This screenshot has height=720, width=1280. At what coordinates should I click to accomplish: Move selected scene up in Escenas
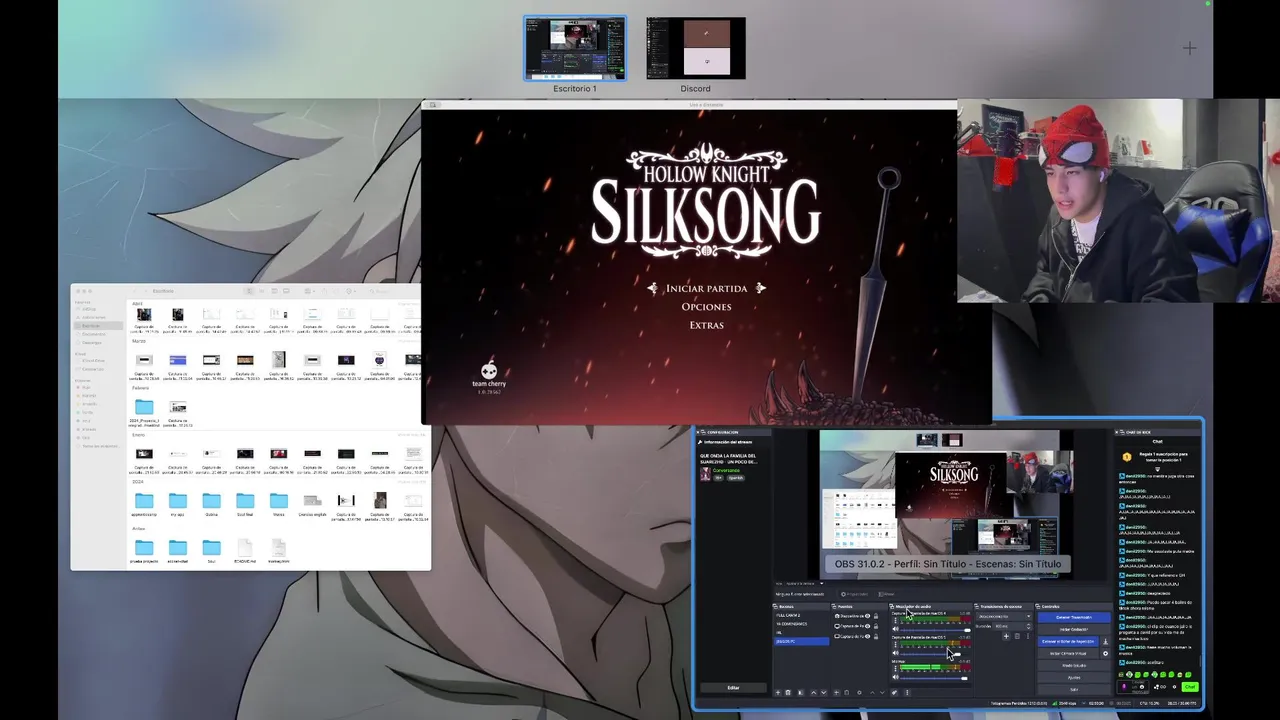point(814,692)
